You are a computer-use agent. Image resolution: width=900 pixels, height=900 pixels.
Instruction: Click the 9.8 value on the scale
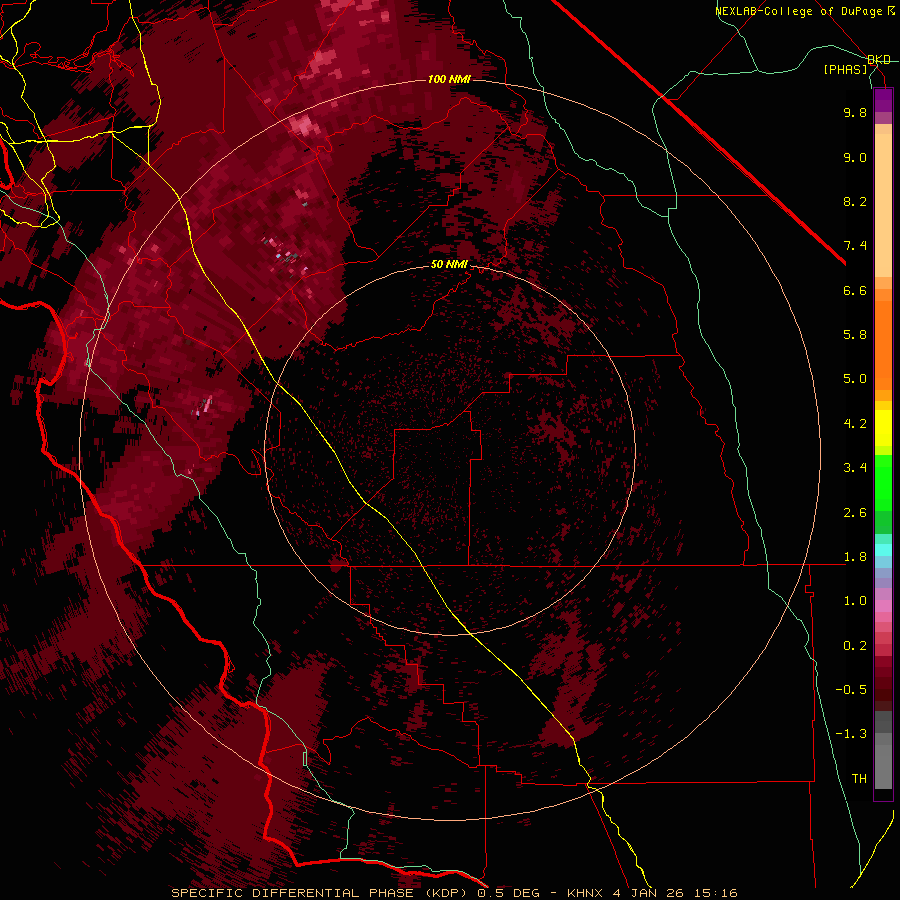pyautogui.click(x=855, y=112)
